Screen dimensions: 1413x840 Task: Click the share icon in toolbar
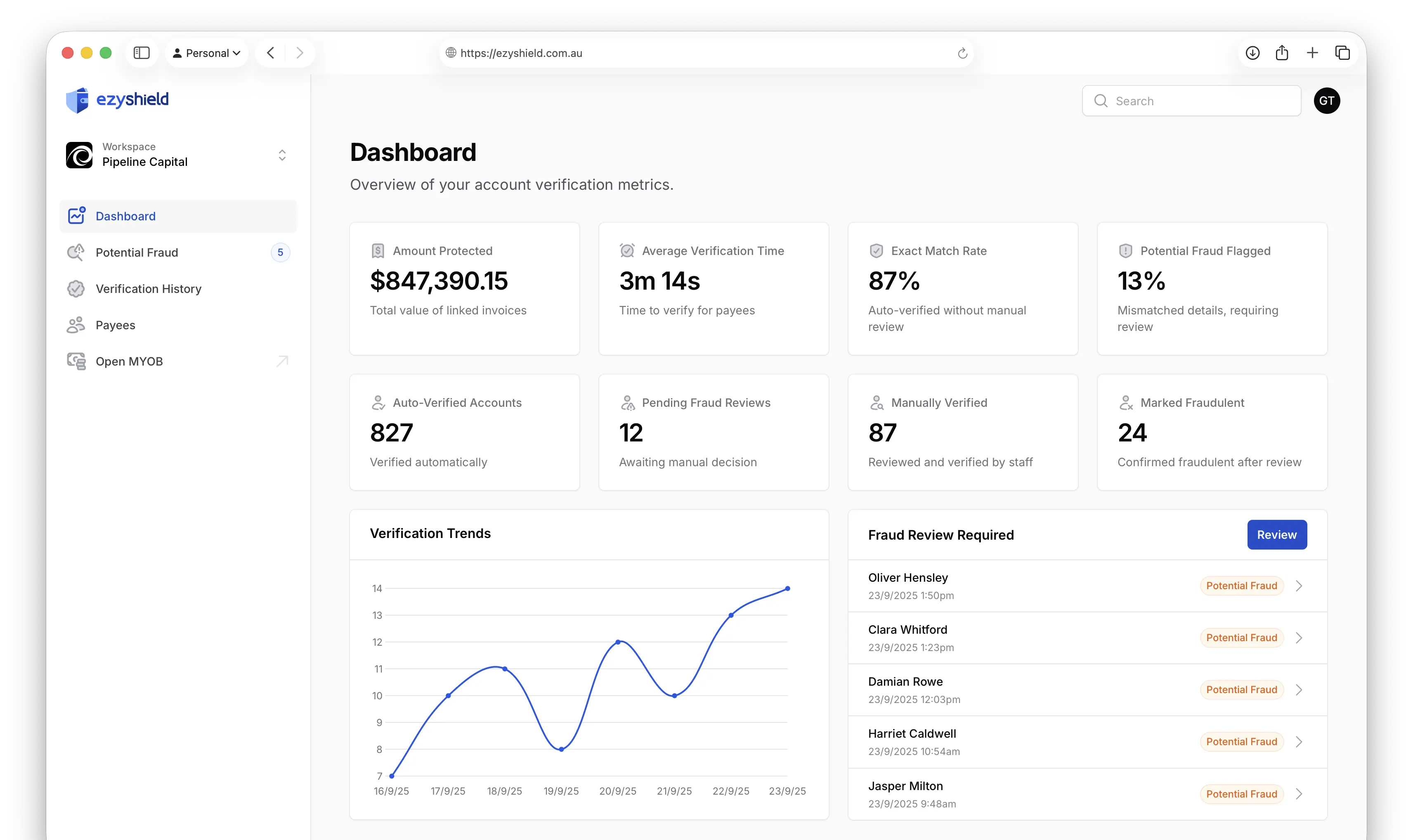tap(1282, 53)
